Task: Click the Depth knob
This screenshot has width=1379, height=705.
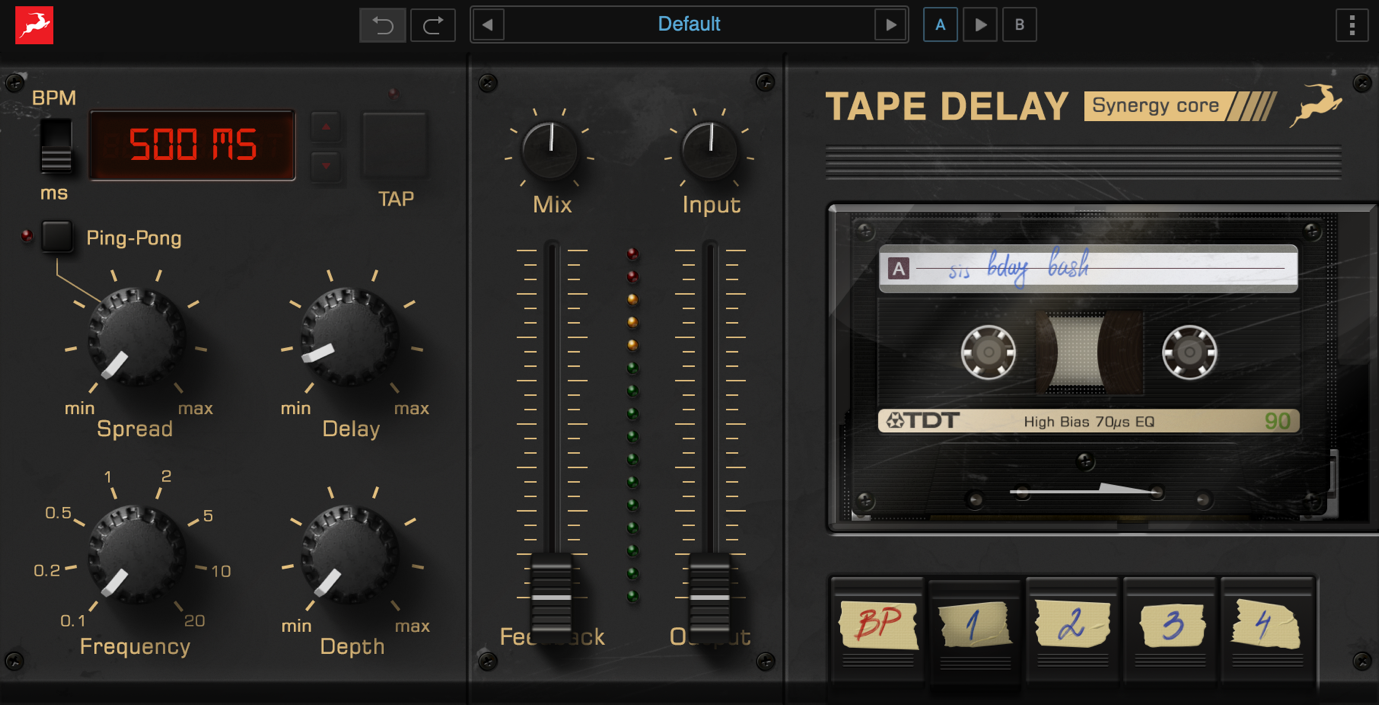Action: pos(350,555)
